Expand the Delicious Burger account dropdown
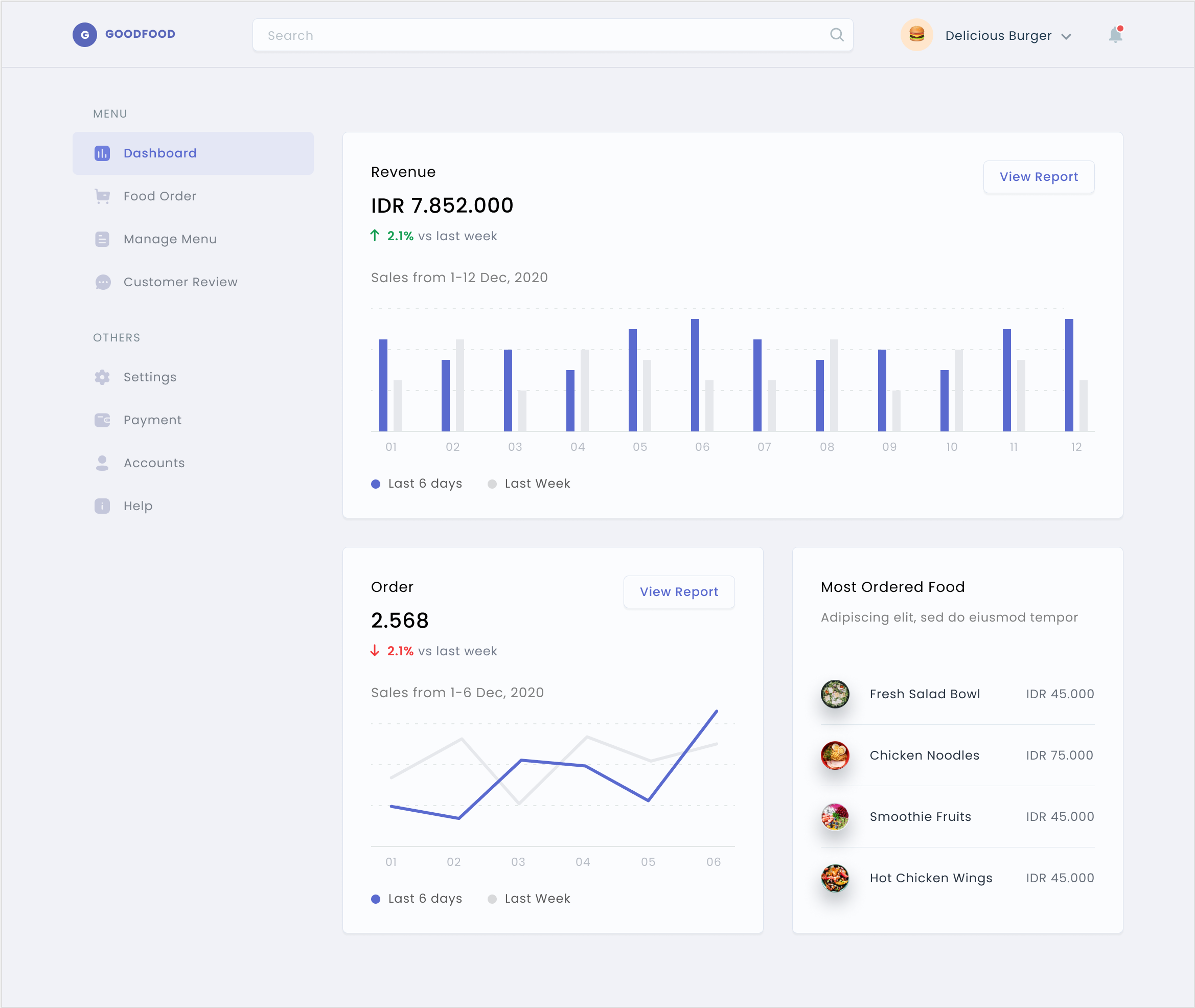This screenshot has height=1008, width=1195. pyautogui.click(x=1066, y=37)
